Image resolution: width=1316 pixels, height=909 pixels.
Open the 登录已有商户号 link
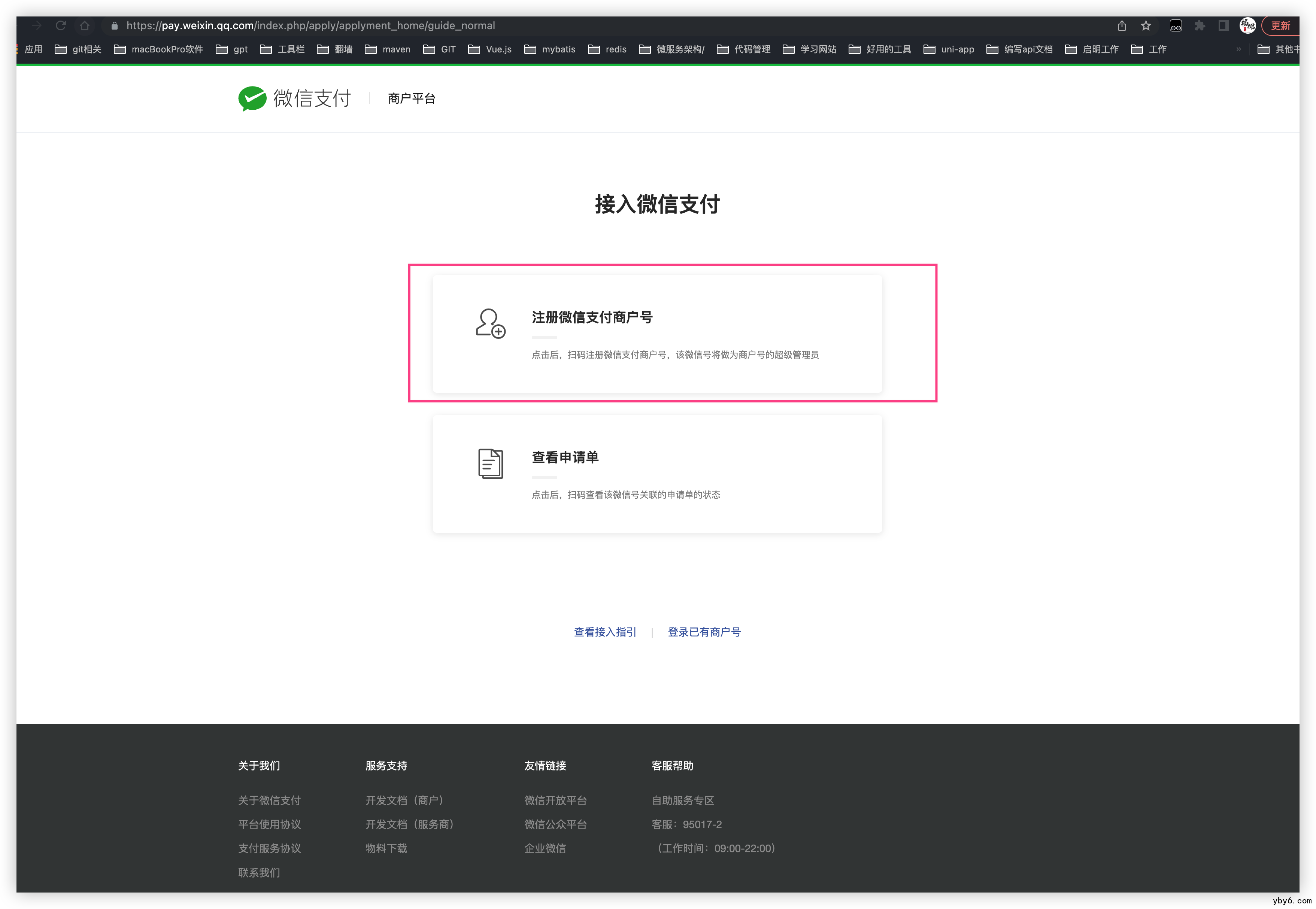pos(704,632)
